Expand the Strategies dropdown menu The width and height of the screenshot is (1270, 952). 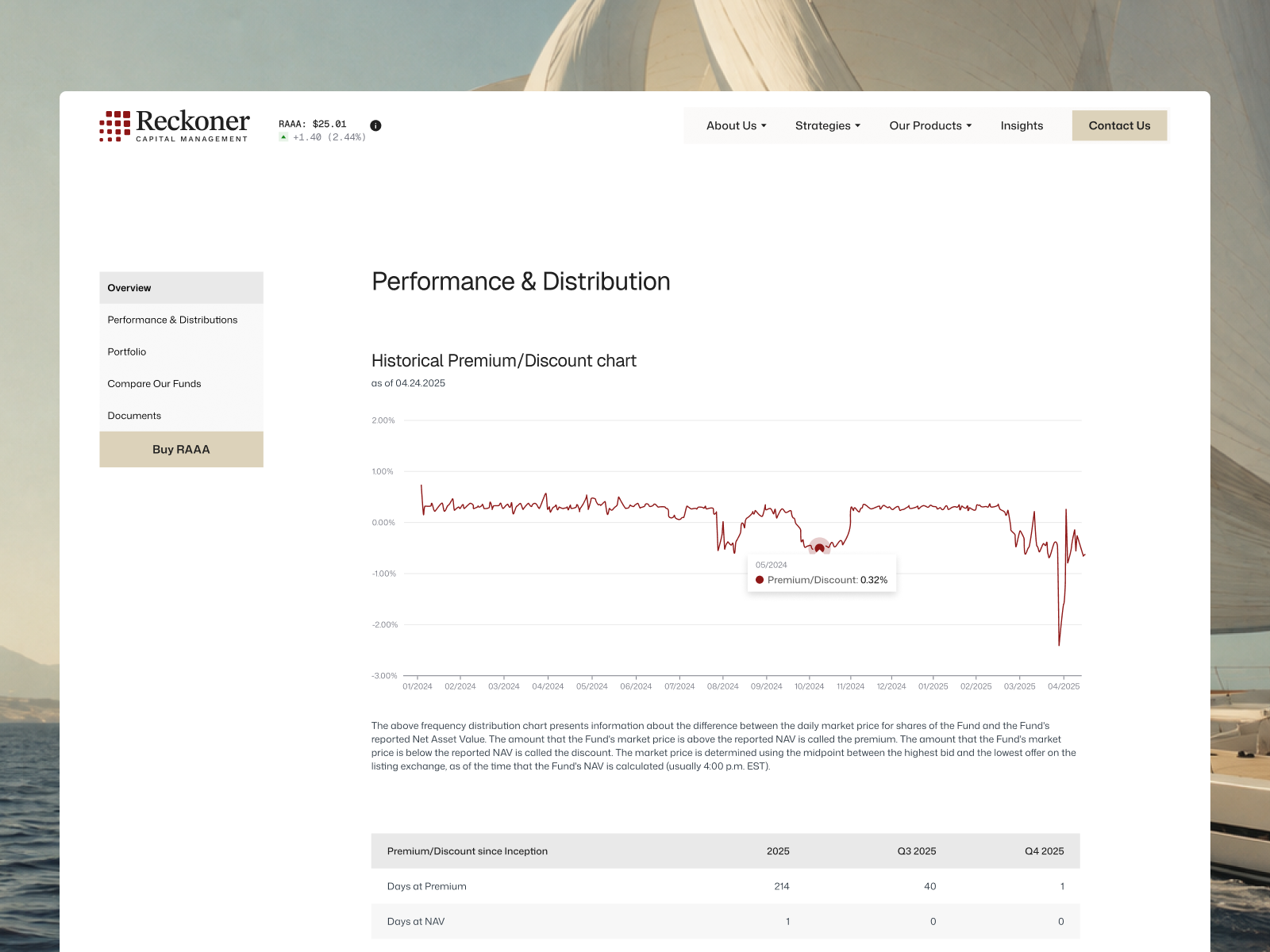[x=828, y=125]
